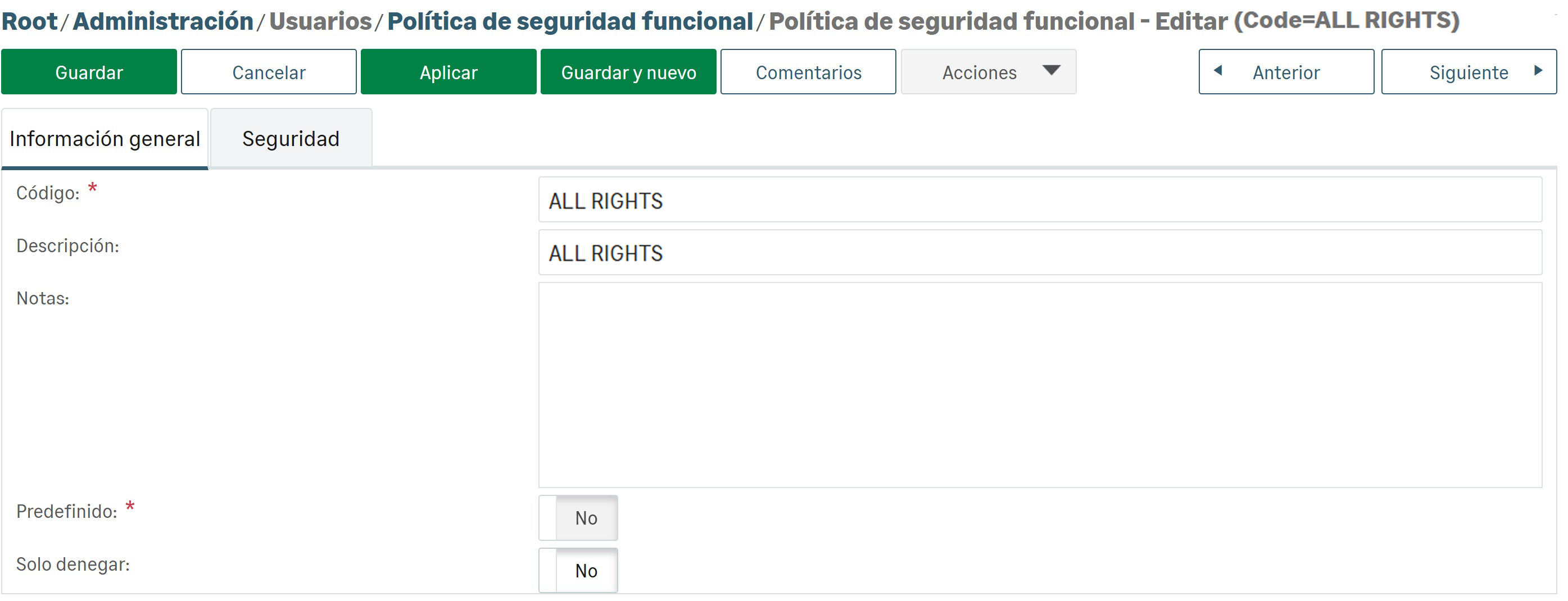Click the right arrow icon on Siguiente
The width and height of the screenshot is (1568, 601).
pos(1538,71)
